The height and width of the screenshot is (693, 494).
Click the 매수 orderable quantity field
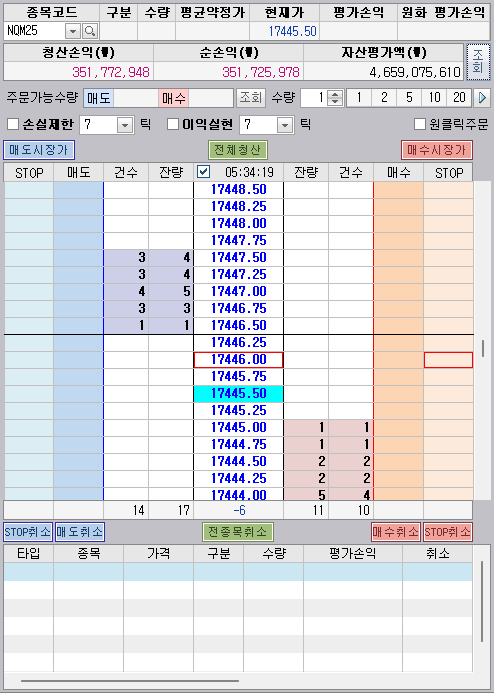[x=211, y=98]
